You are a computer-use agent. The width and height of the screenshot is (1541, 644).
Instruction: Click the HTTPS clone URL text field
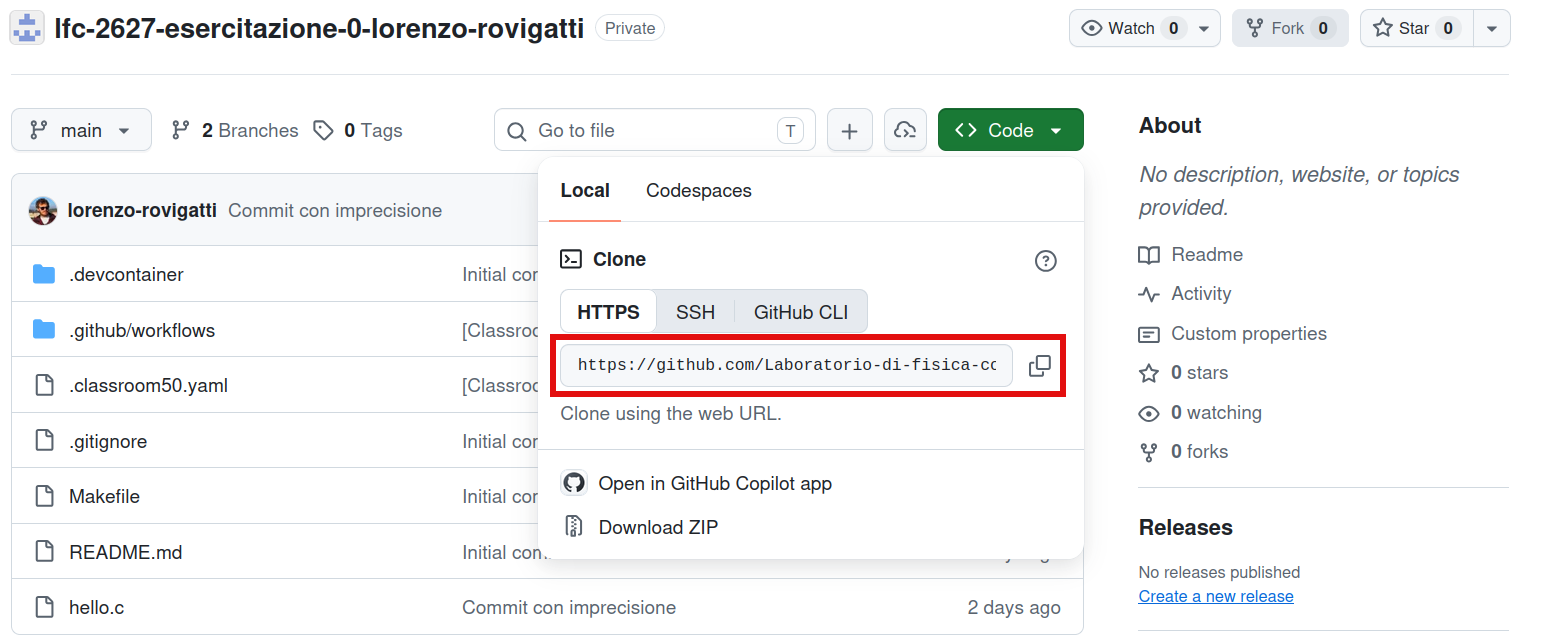(787, 366)
